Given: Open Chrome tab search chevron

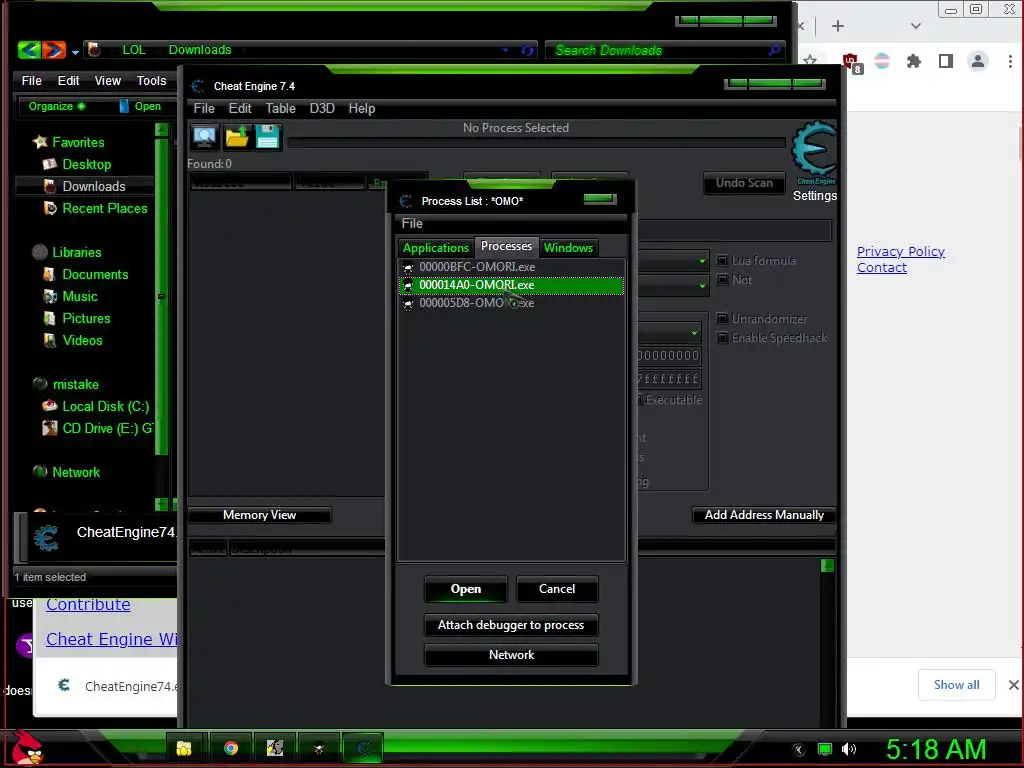Looking at the screenshot, I should [x=916, y=26].
